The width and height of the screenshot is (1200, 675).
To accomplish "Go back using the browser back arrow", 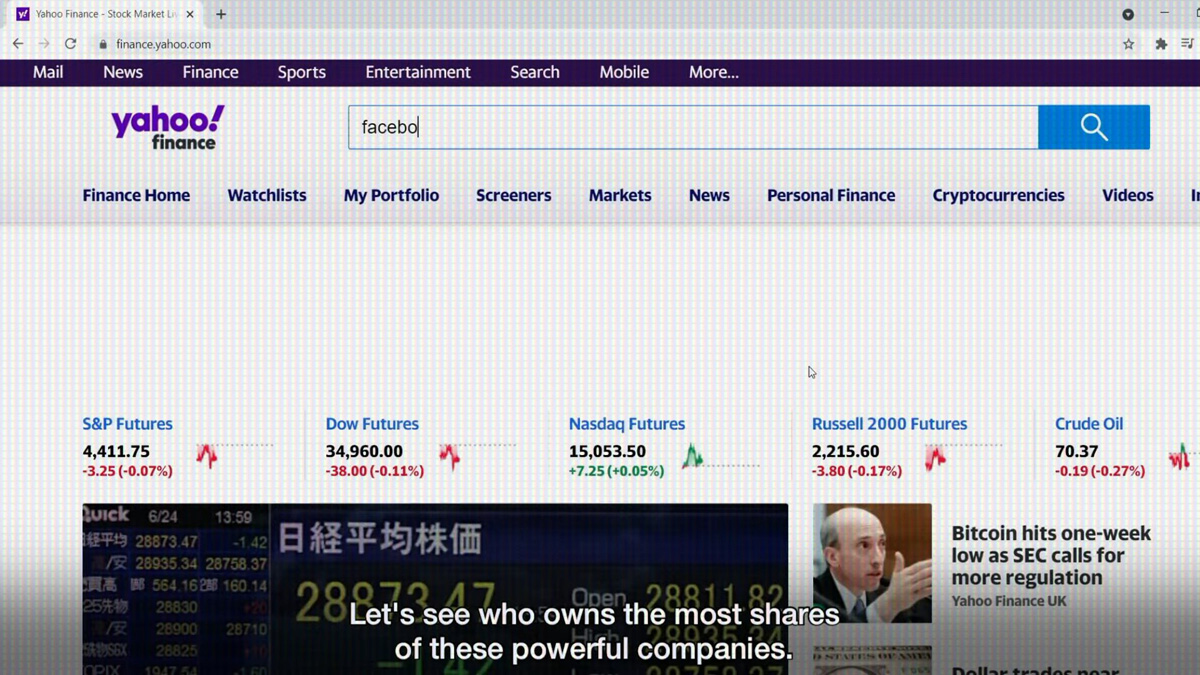I will (18, 44).
